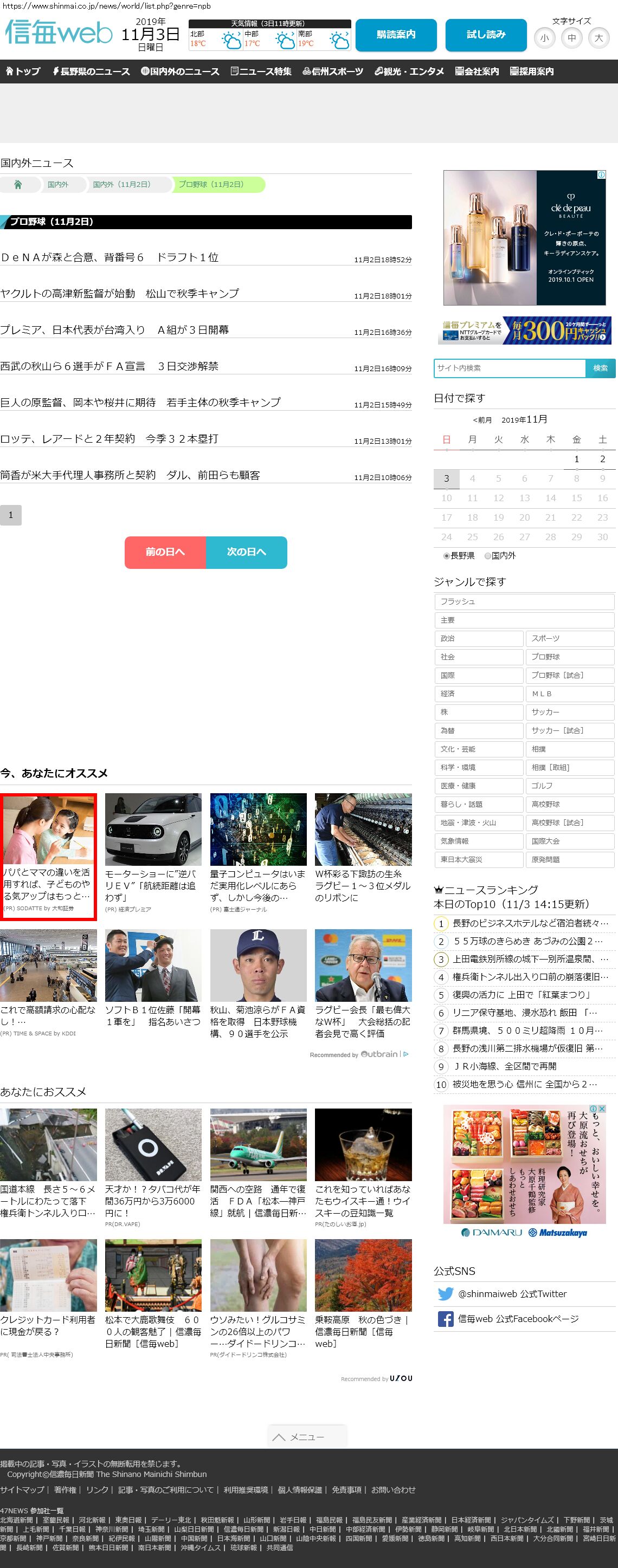The image size is (618, 1568).
Task: Select the 長野県 radio button
Action: (446, 556)
